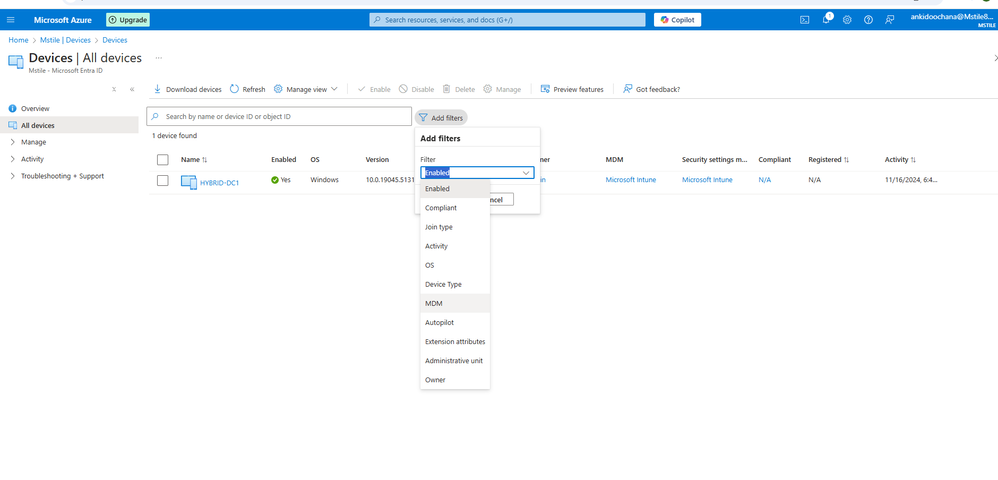Open the Devices breadcrumb link

(x=115, y=40)
